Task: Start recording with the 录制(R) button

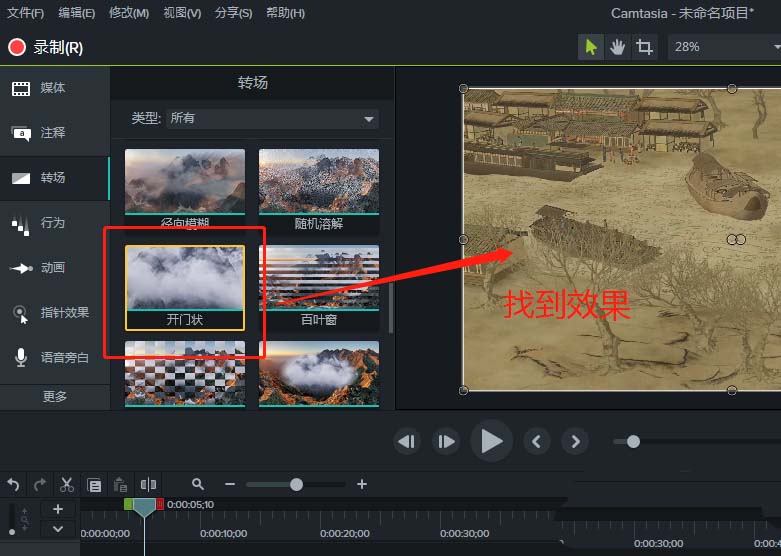Action: pos(45,47)
